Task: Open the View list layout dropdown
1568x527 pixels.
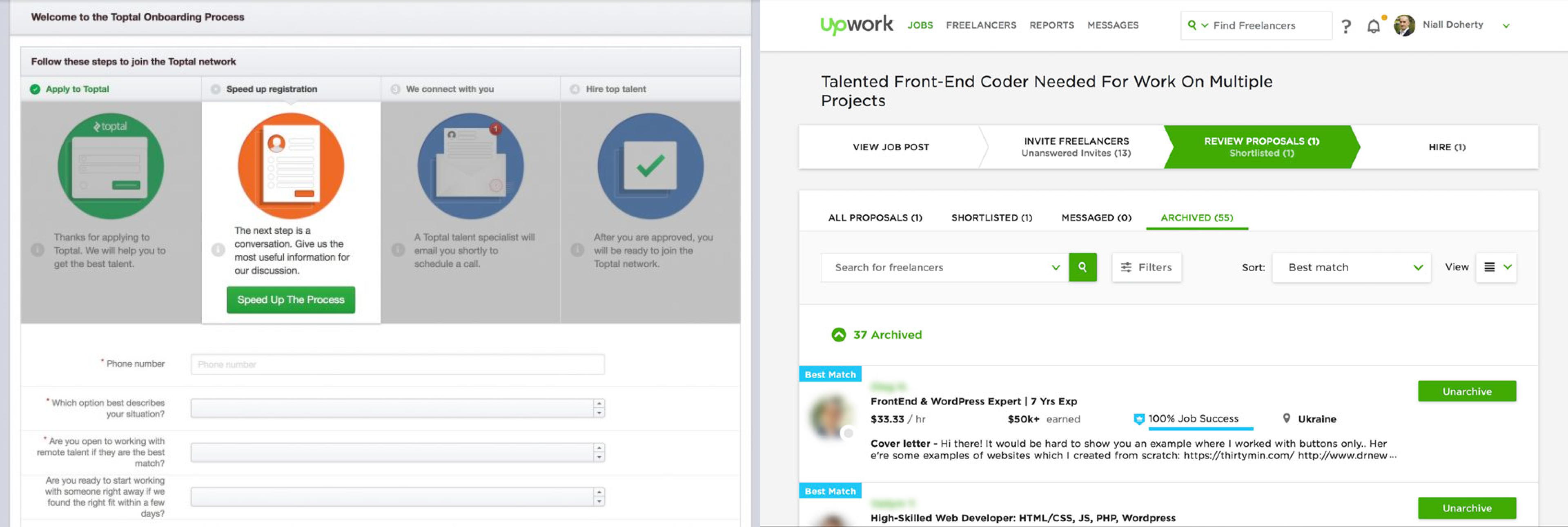Action: tap(1496, 268)
